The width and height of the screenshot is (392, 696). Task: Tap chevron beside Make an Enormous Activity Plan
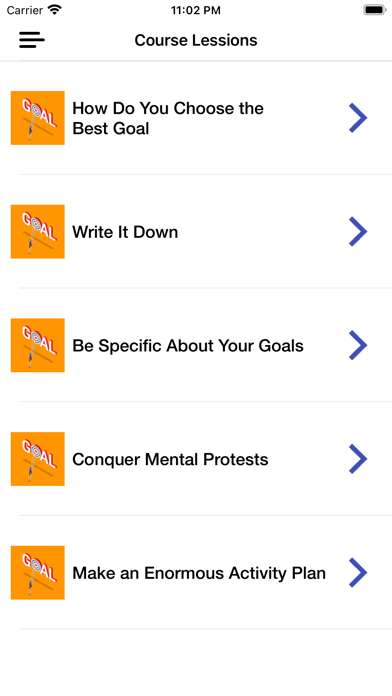click(358, 573)
